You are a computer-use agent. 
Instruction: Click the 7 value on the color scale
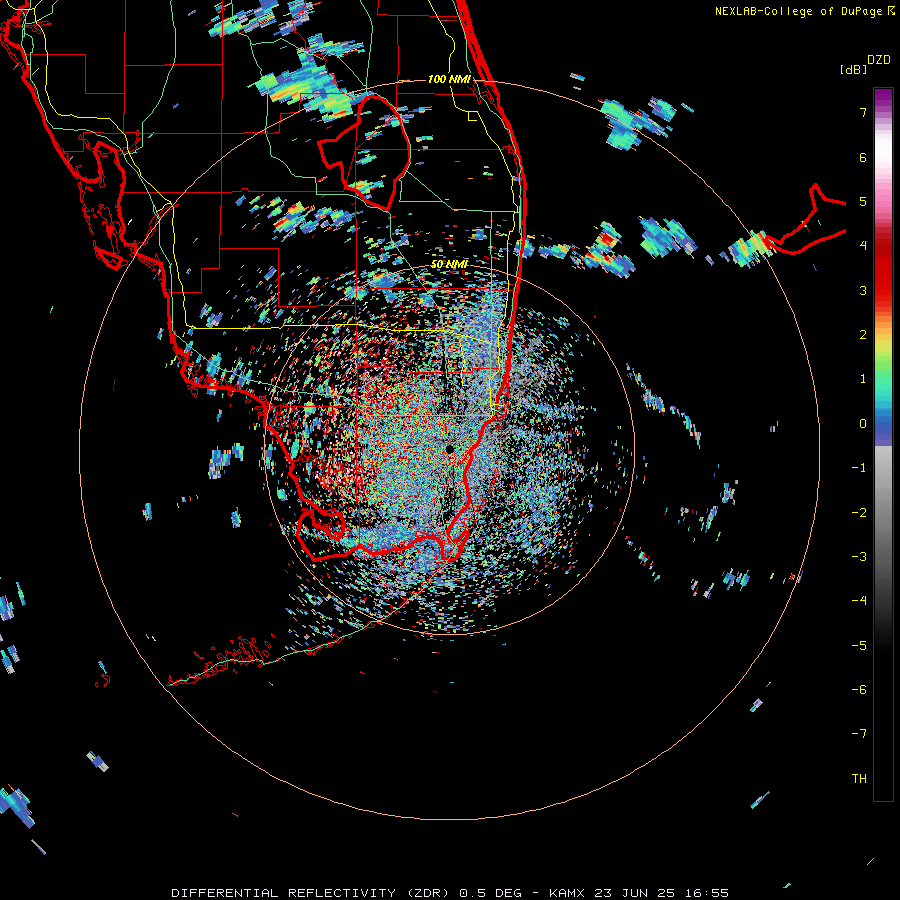point(863,112)
